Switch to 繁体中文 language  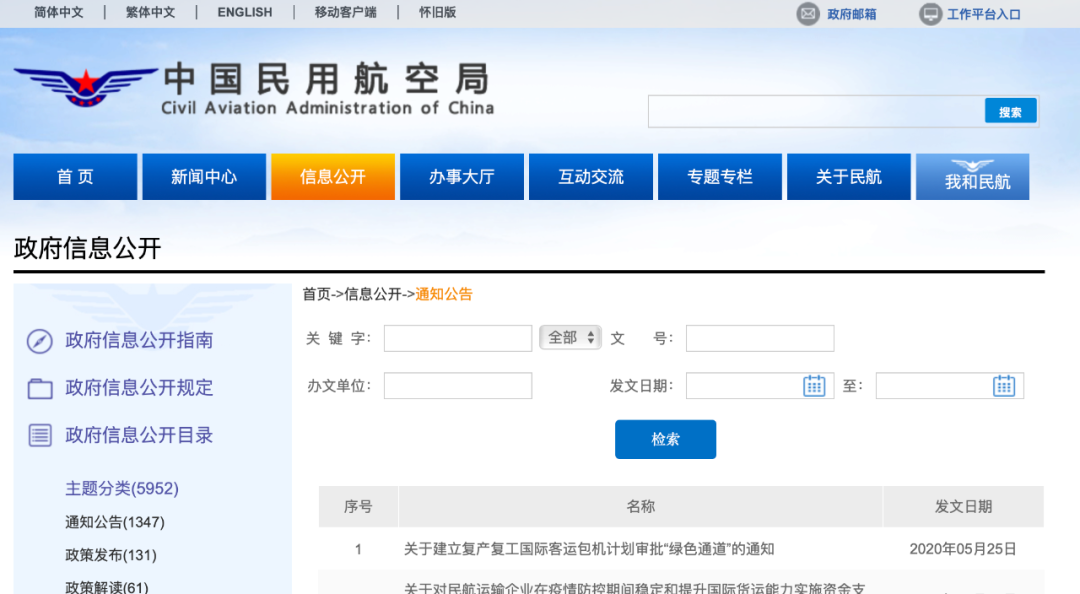150,12
